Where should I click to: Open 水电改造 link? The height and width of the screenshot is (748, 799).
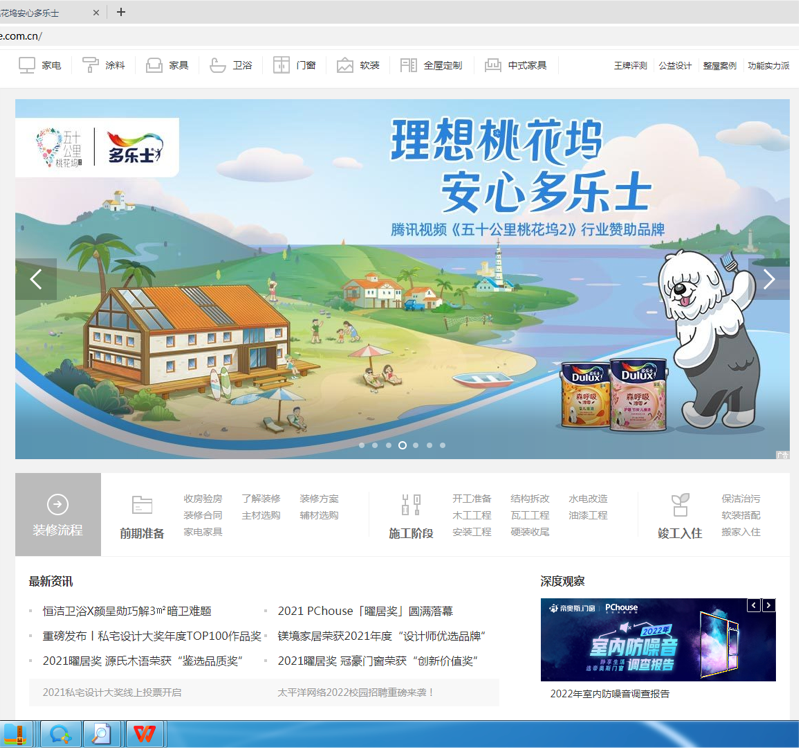[x=588, y=499]
